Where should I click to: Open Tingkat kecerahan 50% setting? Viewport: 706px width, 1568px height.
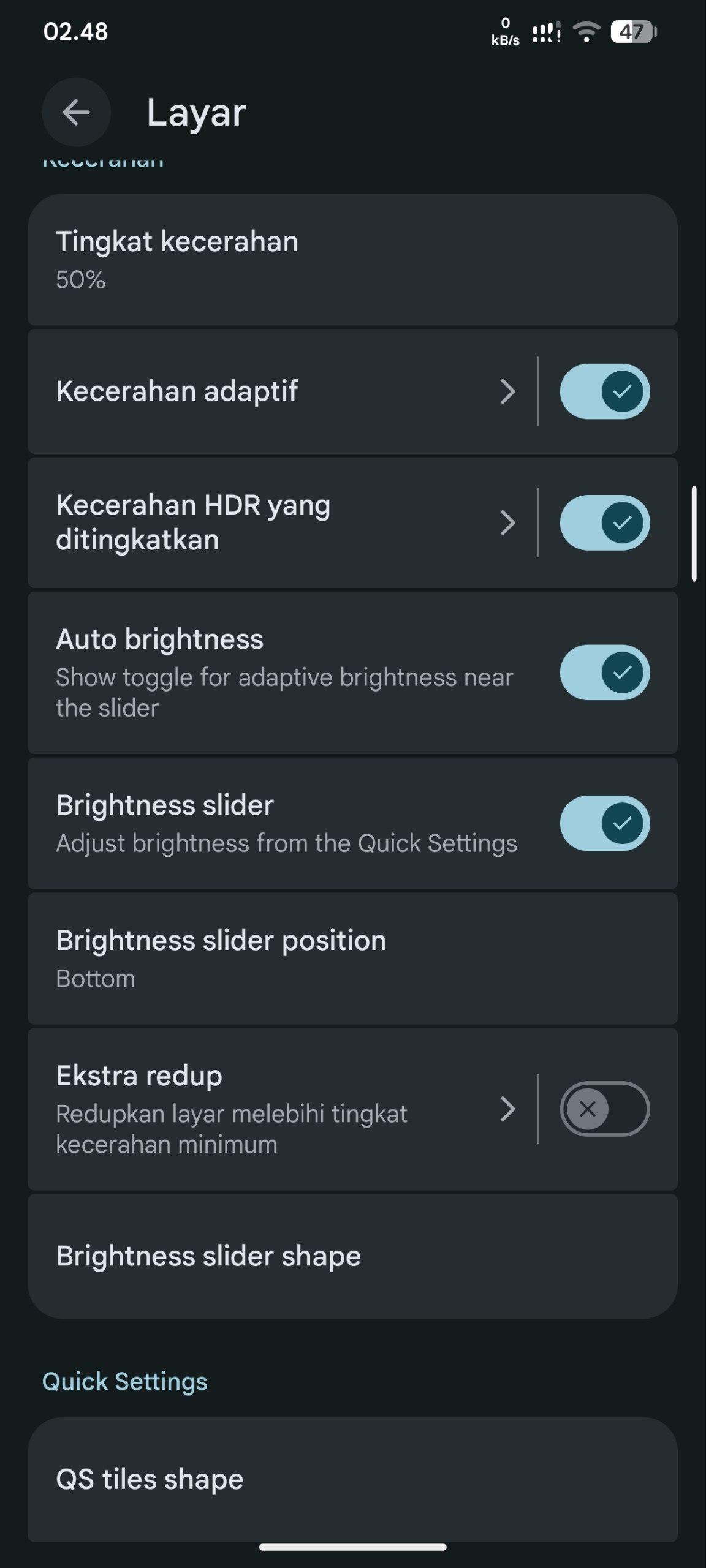352,260
